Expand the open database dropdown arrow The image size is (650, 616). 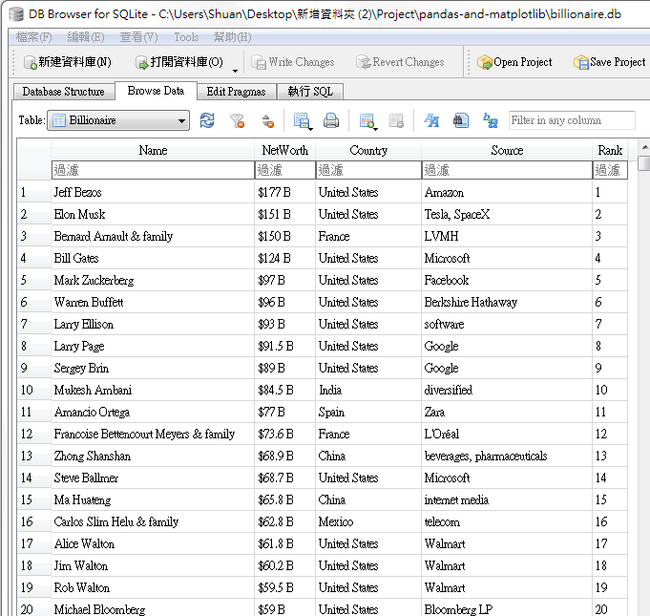pos(235,70)
